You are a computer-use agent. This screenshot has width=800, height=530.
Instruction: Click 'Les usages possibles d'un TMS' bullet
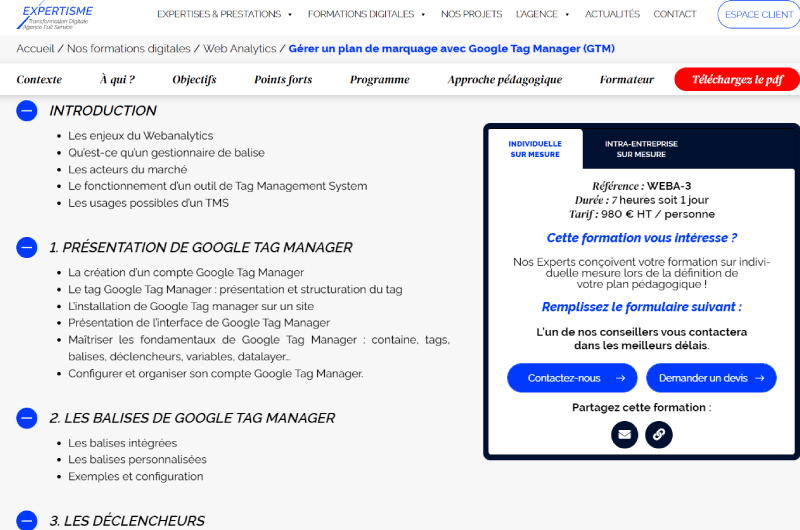tap(148, 203)
